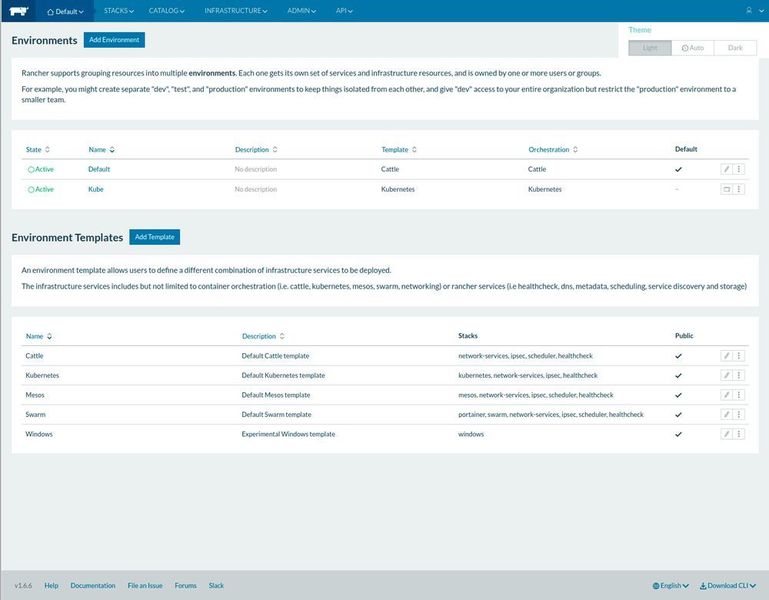The height and width of the screenshot is (600, 769).
Task: Edit the Mesos template with pencil icon
Action: [x=726, y=395]
